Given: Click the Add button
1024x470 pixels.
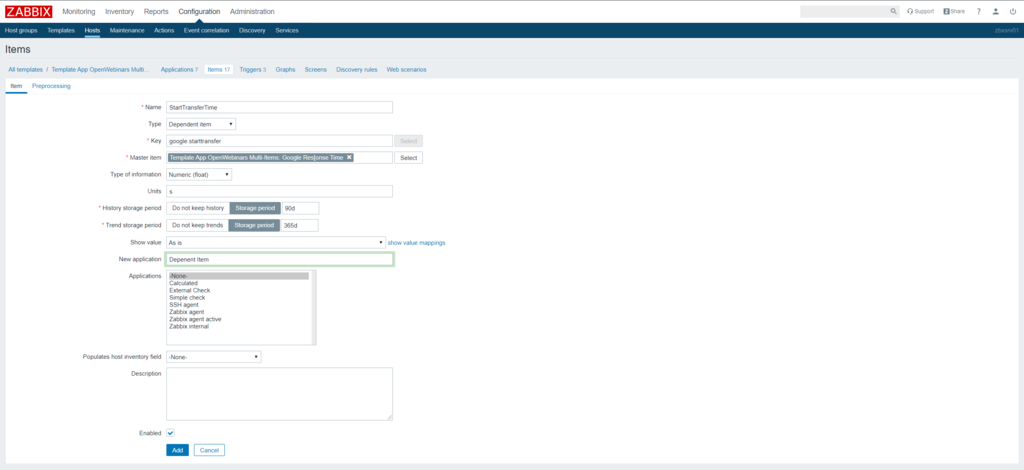Looking at the screenshot, I should [x=177, y=450].
